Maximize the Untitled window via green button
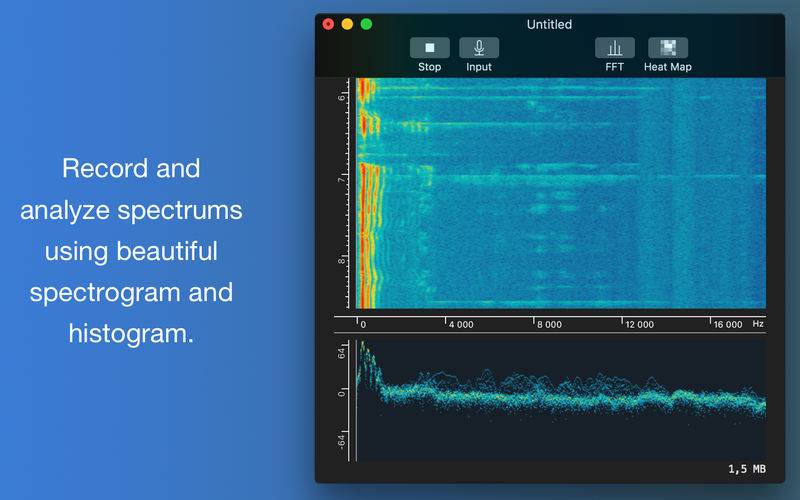The image size is (800, 500). (366, 24)
